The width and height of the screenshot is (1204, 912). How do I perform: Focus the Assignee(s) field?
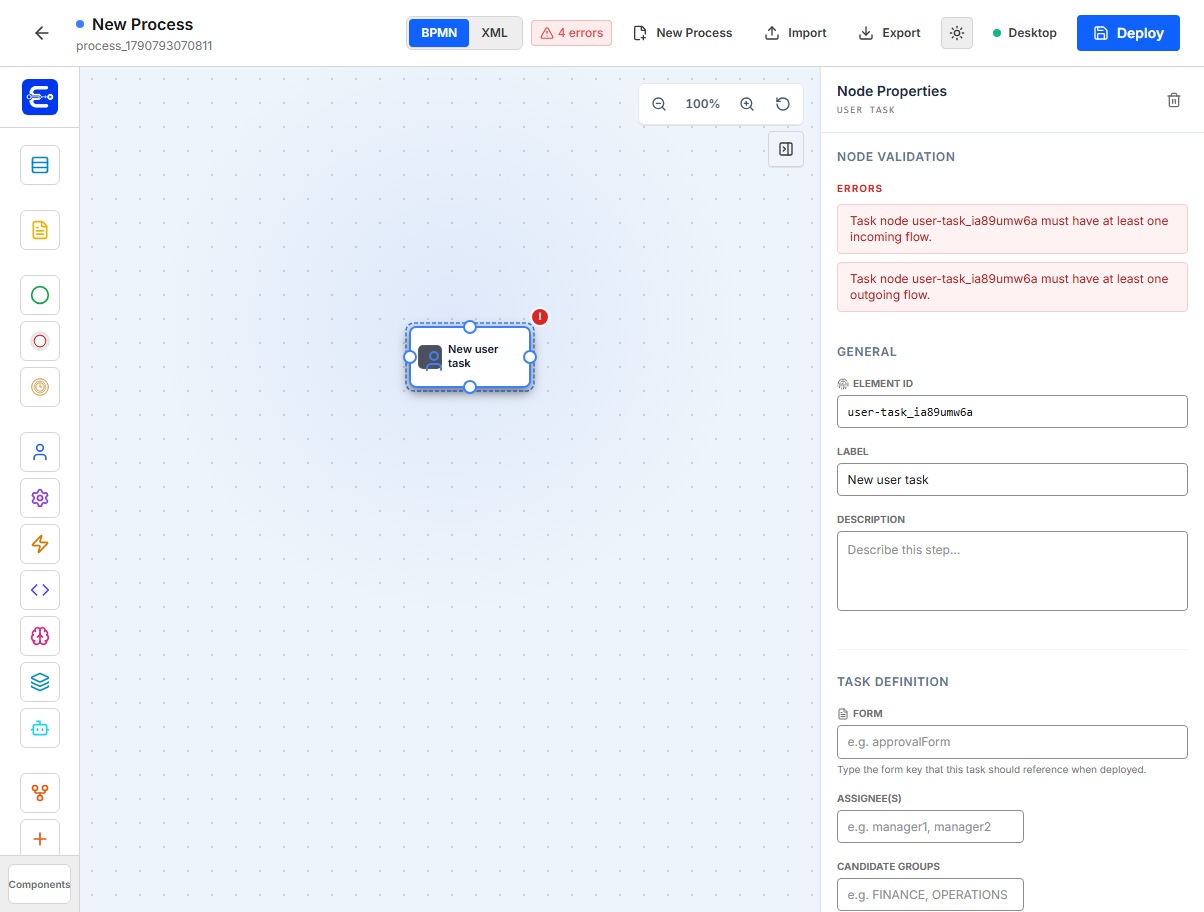click(x=930, y=827)
